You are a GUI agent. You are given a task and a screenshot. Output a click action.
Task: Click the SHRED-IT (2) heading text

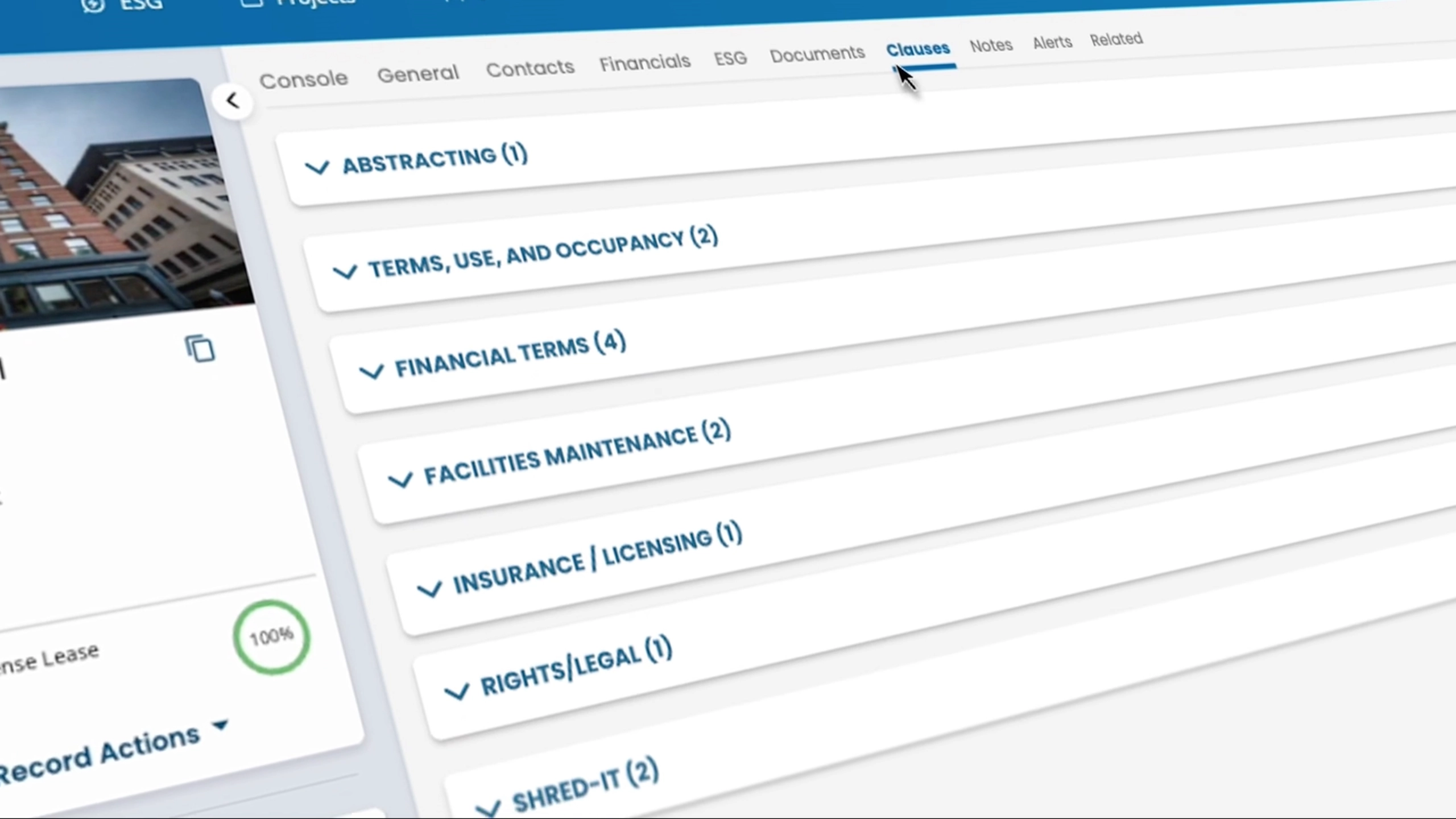(586, 785)
